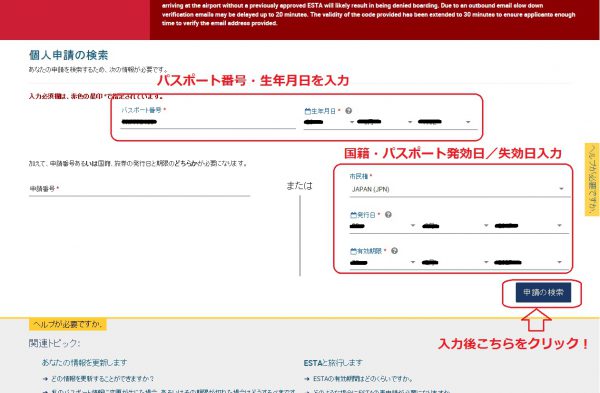The height and width of the screenshot is (393, 600).
Task: Expand the first 生年月日 date dropdown
Action: point(329,122)
